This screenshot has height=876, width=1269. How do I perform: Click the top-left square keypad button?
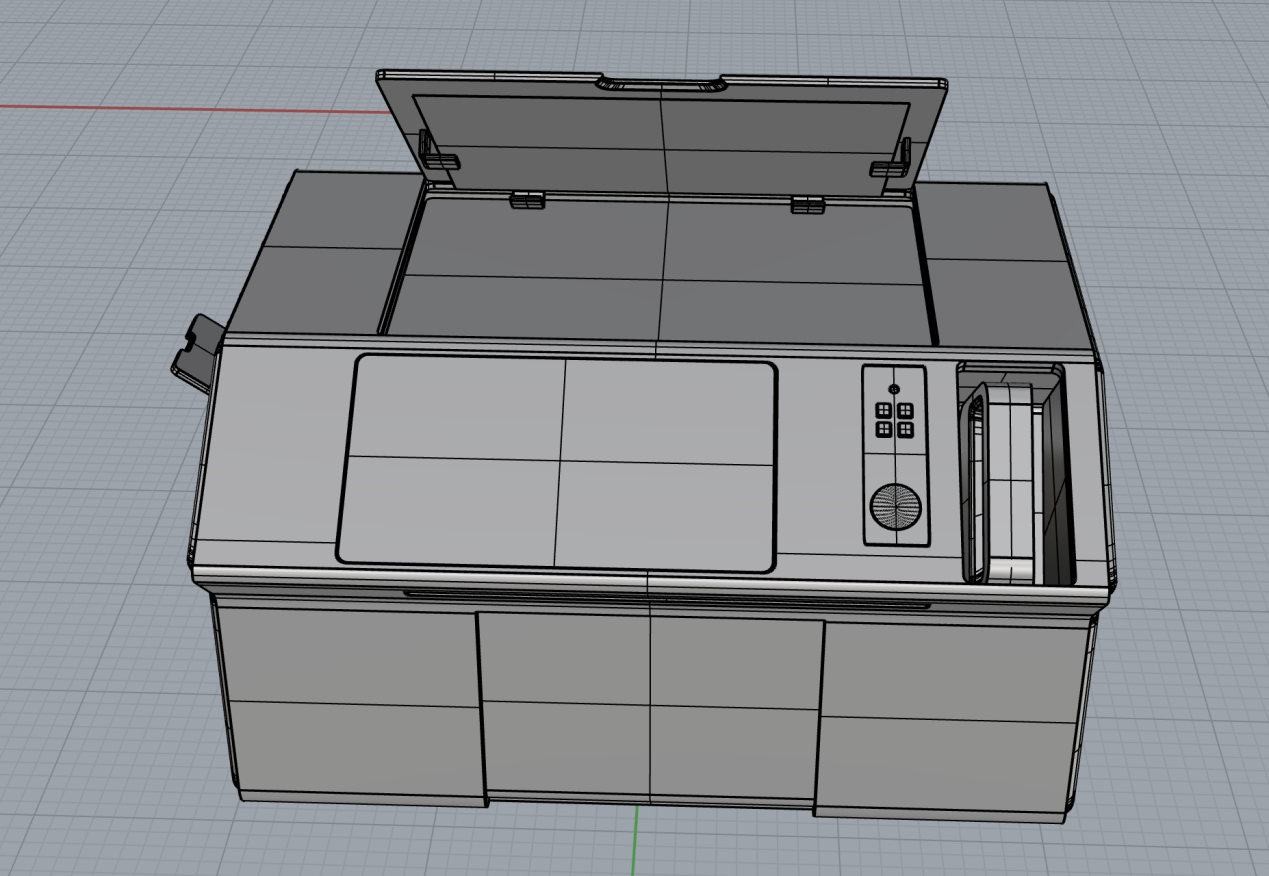click(x=884, y=410)
